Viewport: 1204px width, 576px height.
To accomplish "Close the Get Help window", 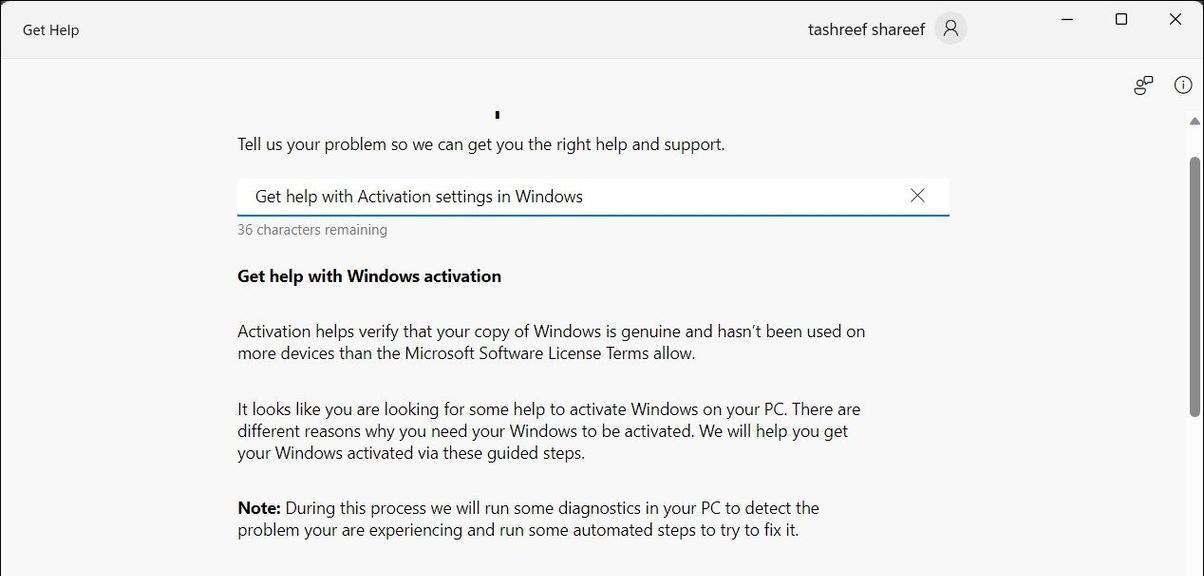I will (1175, 19).
